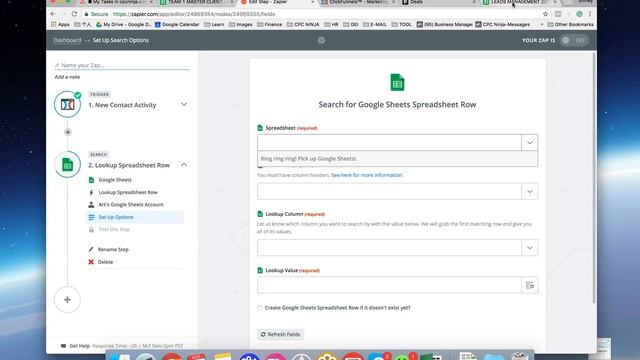The image size is (640, 360).
Task: Open the Chrome three-dot menu
Action: point(590,14)
